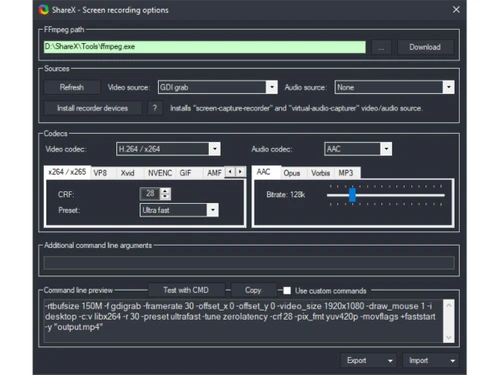Switch to the GIF tab
The width and height of the screenshot is (500, 375).
(x=185, y=173)
